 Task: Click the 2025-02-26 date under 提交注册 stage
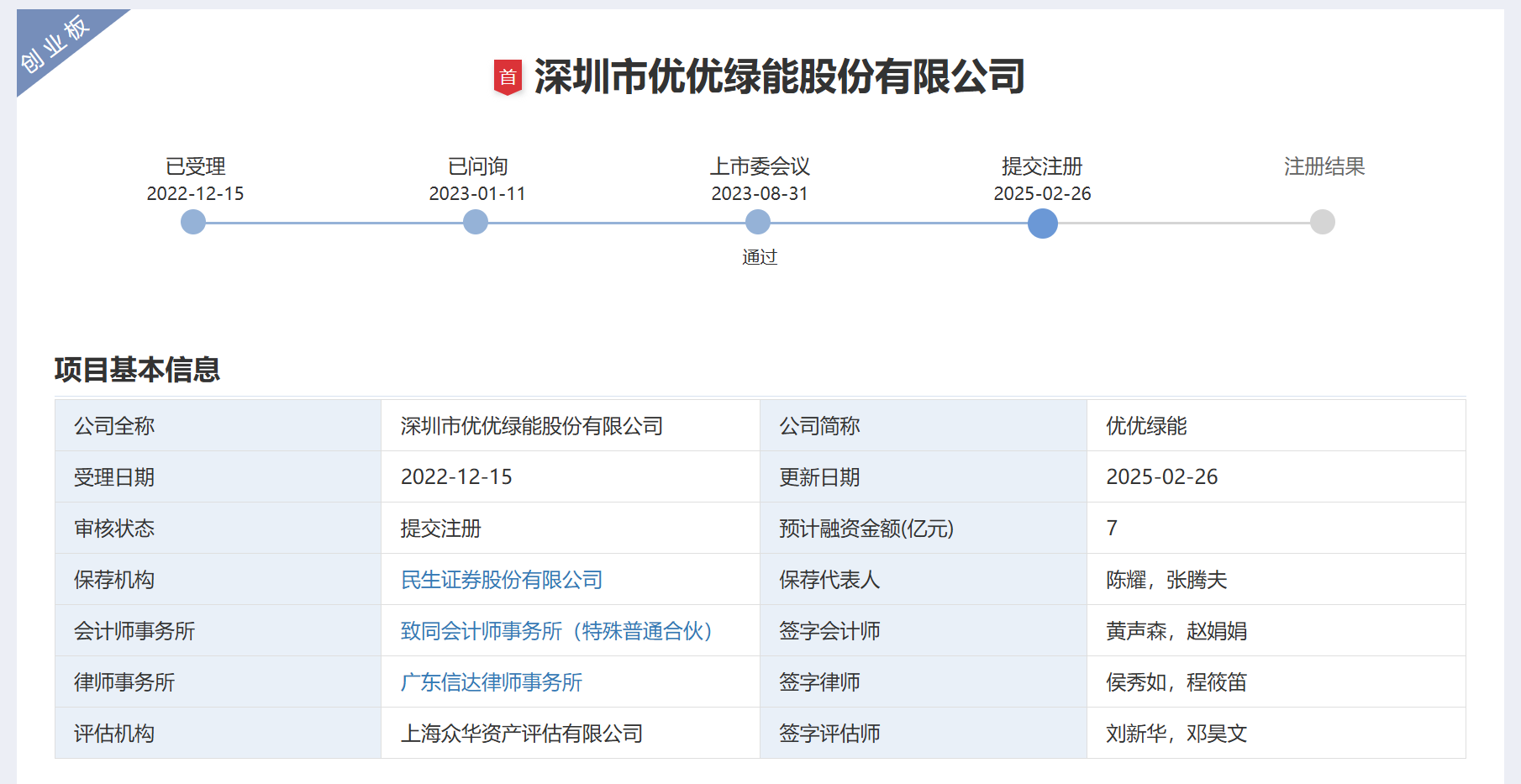(x=1042, y=194)
